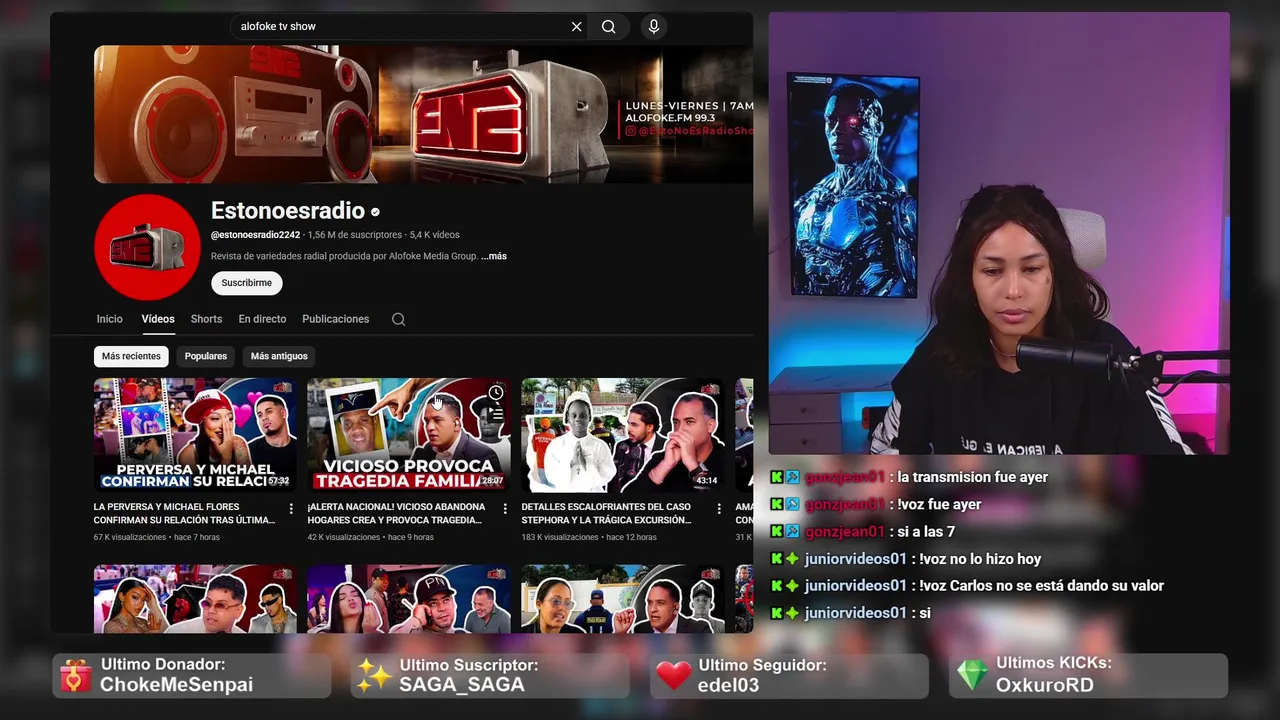1280x720 pixels.
Task: Open options menu for Perversa y Michael video
Action: [291, 509]
